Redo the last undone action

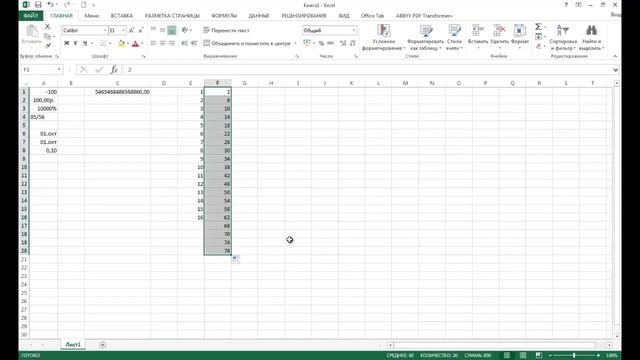coord(67,5)
